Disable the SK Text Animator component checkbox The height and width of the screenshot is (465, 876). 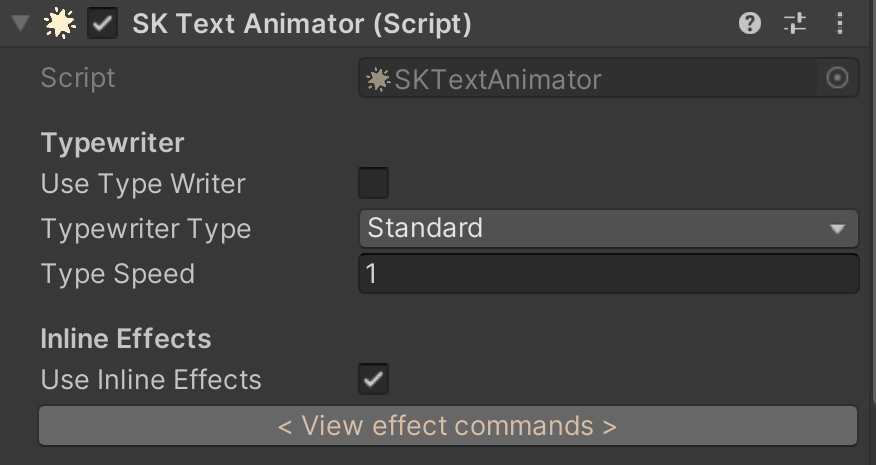tap(102, 23)
